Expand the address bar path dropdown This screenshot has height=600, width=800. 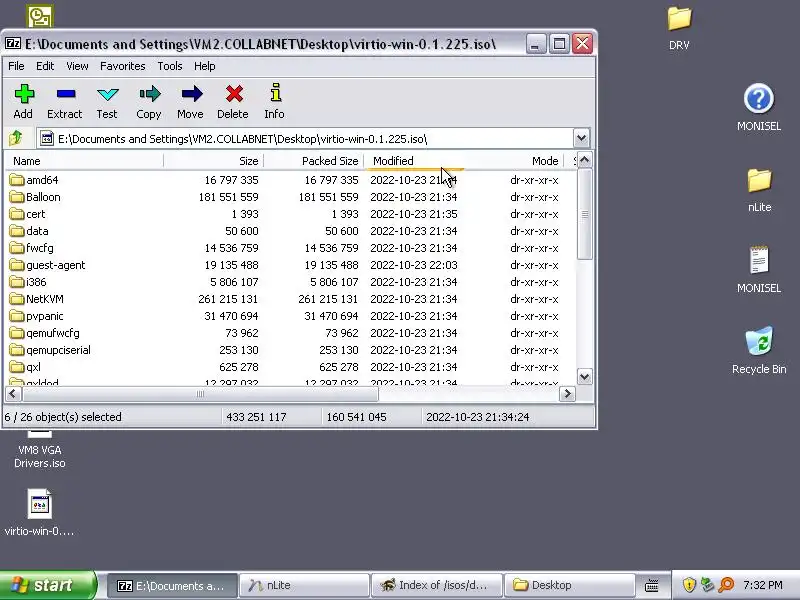tap(581, 138)
